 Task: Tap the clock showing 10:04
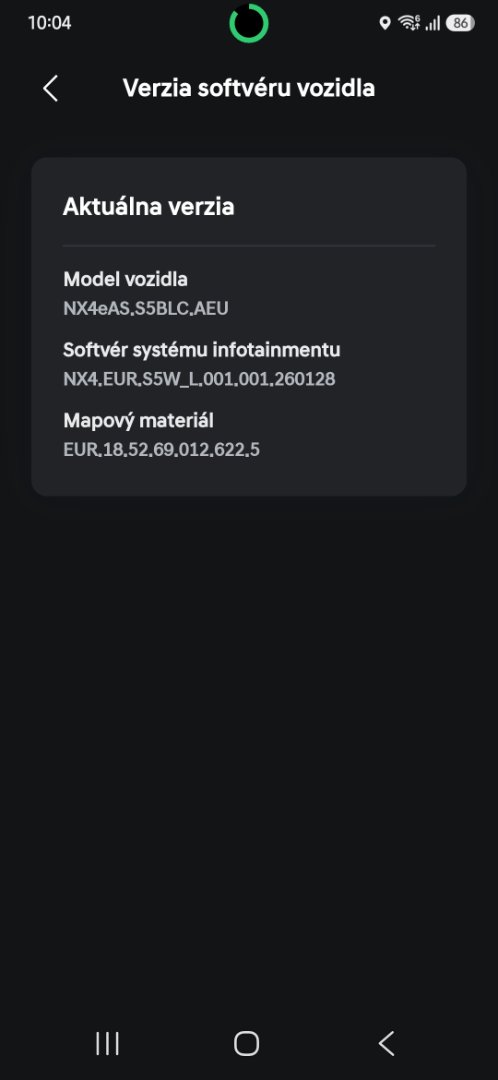[x=50, y=23]
